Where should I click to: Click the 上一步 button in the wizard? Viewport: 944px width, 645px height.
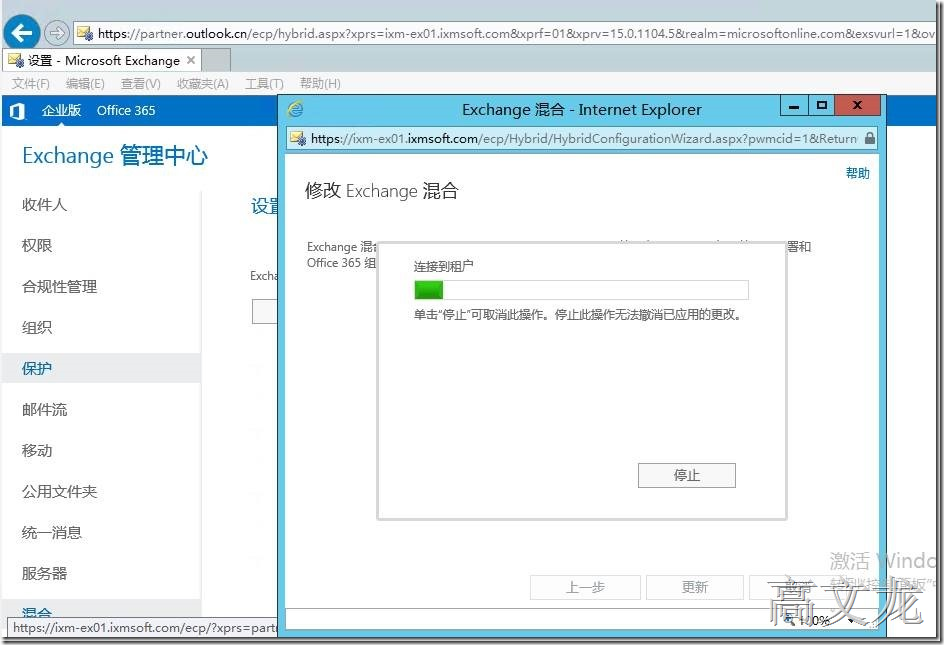point(585,587)
